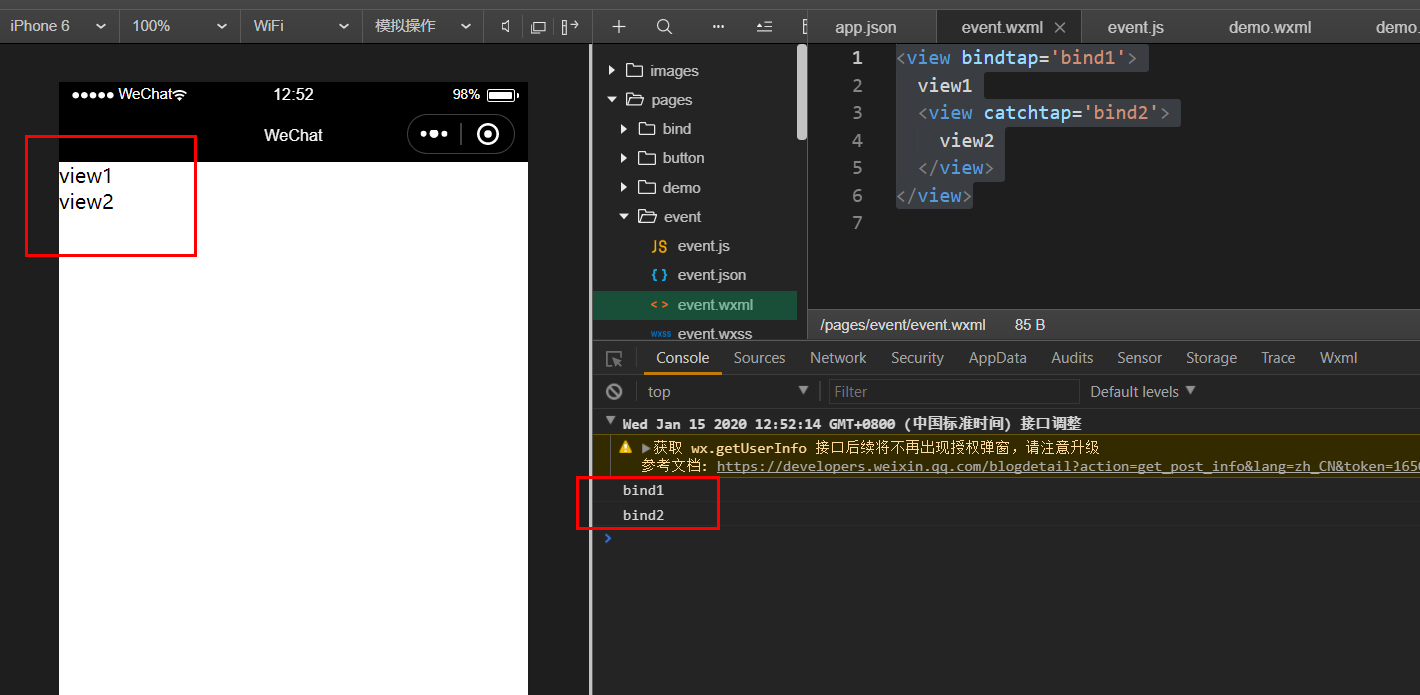Open the iPhone 6 device dropdown
1420x695 pixels.
point(59,26)
